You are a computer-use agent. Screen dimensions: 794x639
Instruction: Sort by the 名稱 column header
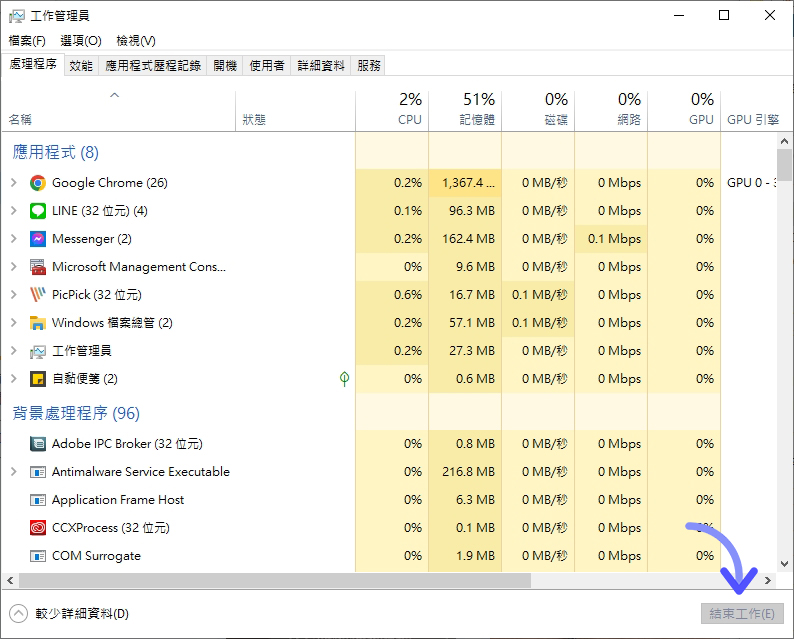[118, 111]
